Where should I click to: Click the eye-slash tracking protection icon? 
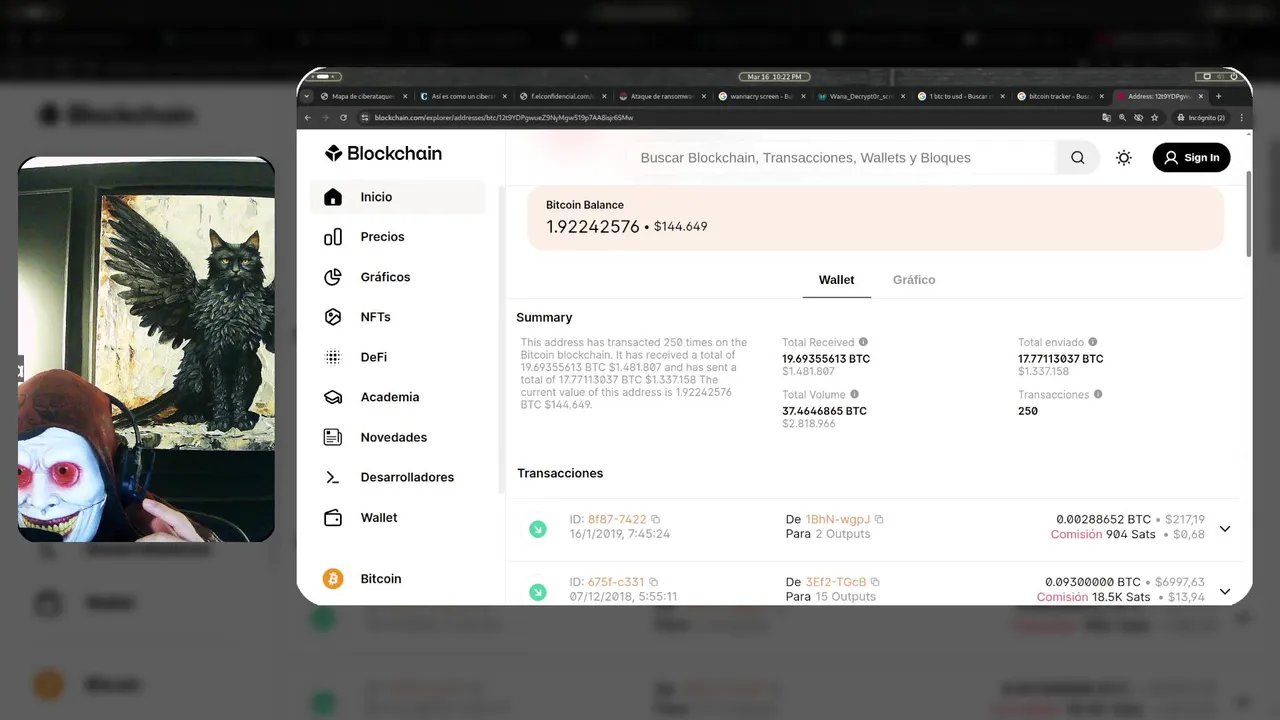point(1138,118)
